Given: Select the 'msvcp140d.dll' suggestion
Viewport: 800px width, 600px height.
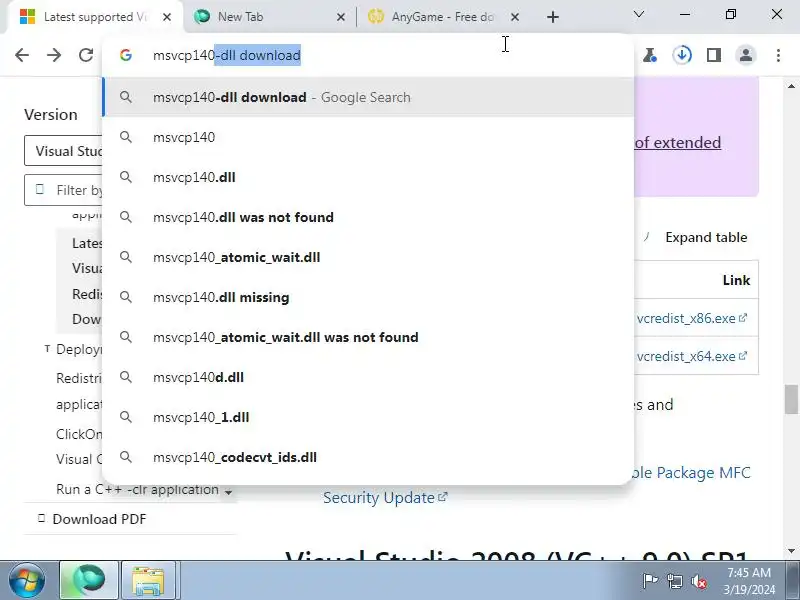Looking at the screenshot, I should (x=368, y=377).
